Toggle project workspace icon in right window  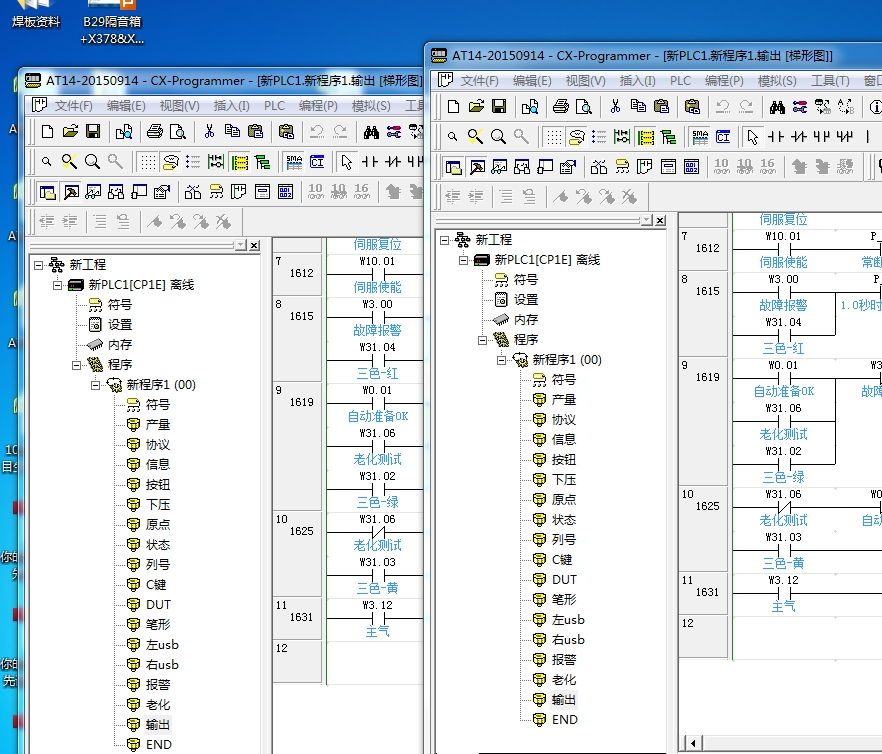pyautogui.click(x=453, y=167)
